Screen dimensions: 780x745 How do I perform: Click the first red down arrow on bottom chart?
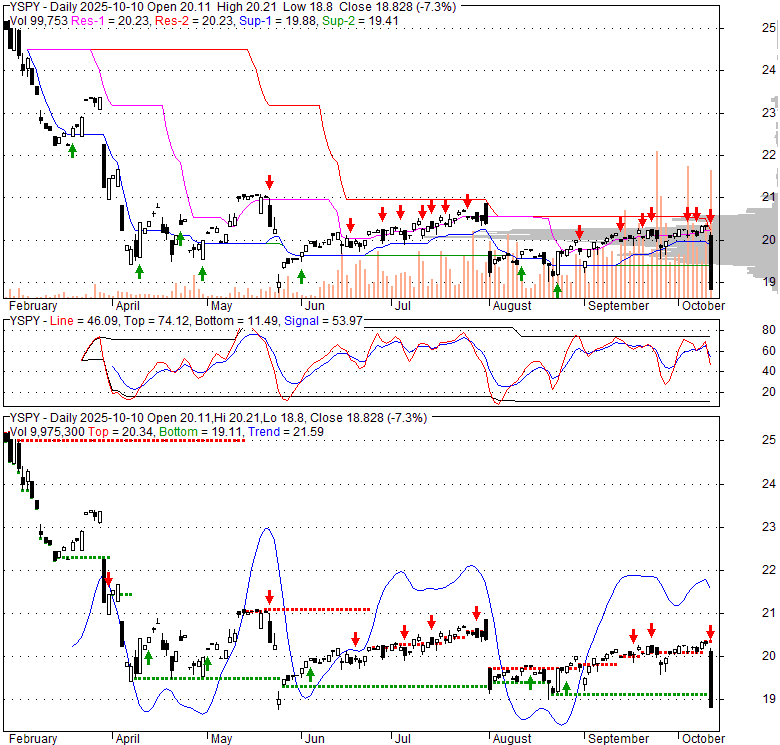tap(105, 580)
